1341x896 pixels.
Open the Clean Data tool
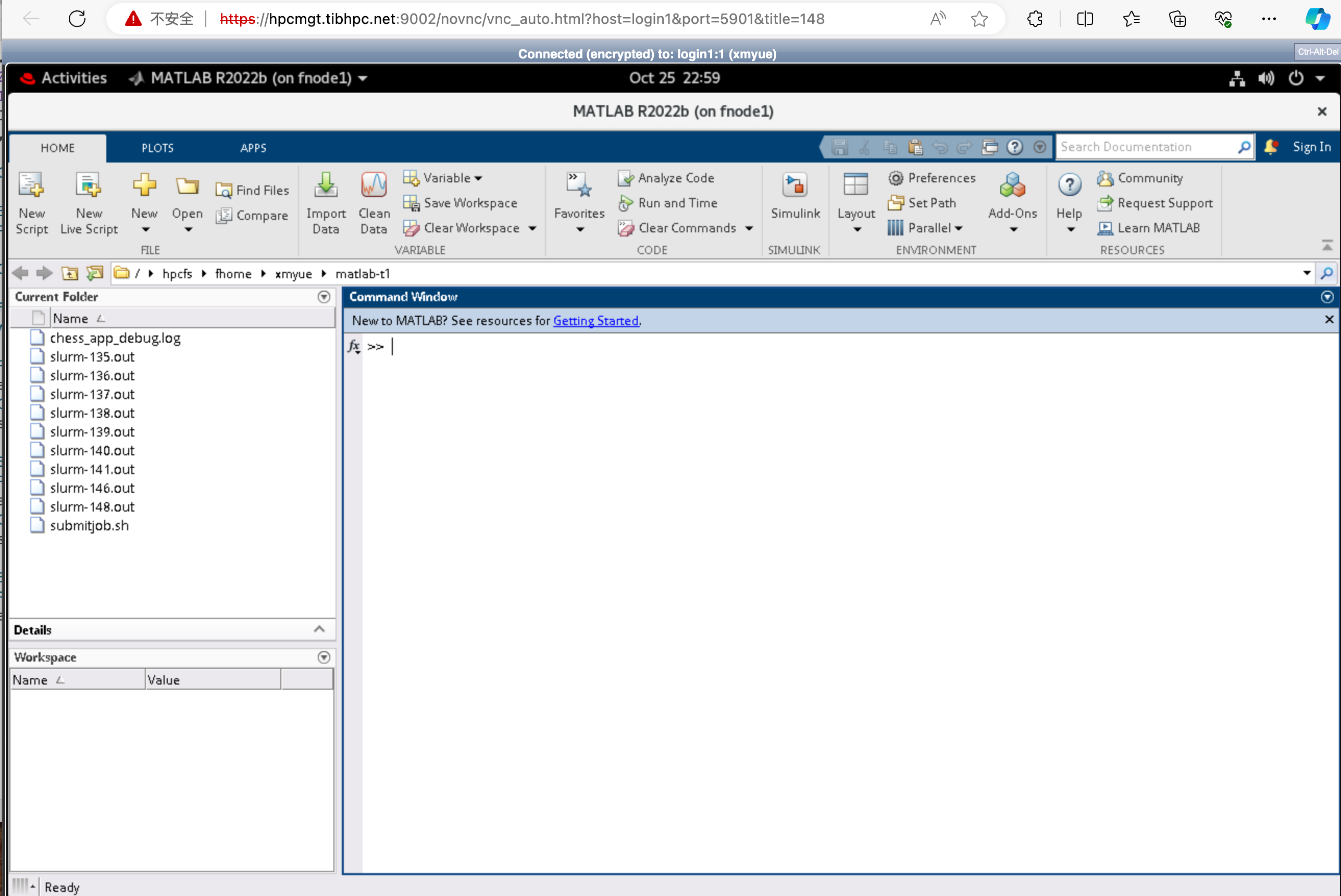[374, 204]
